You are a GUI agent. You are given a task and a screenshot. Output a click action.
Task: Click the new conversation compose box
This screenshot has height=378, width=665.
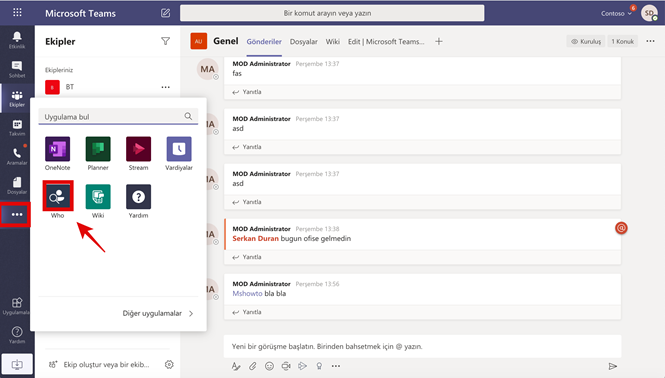tap(422, 346)
